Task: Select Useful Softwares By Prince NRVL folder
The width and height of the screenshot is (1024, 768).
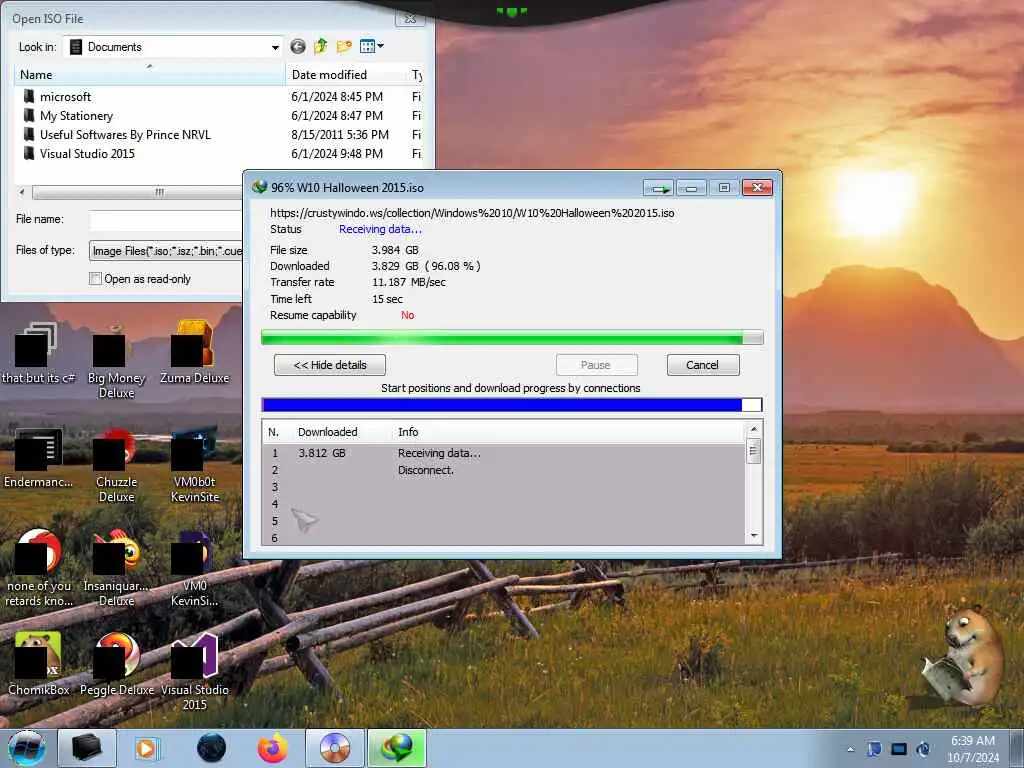Action: pyautogui.click(x=125, y=135)
